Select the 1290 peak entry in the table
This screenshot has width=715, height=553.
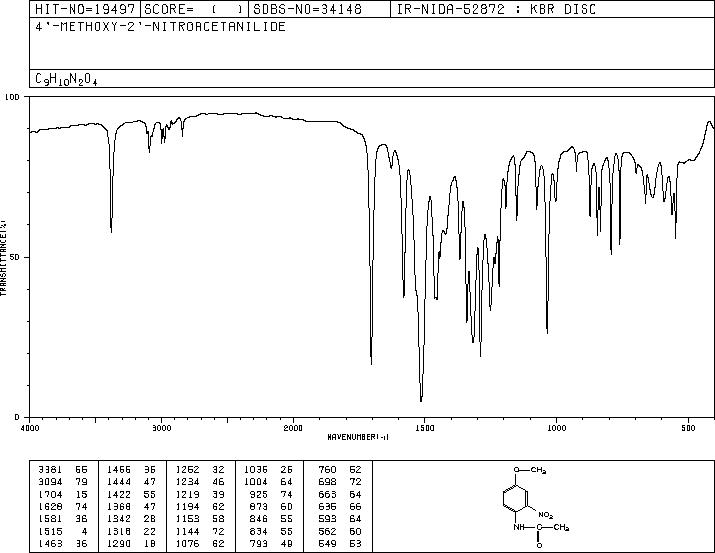131,543
